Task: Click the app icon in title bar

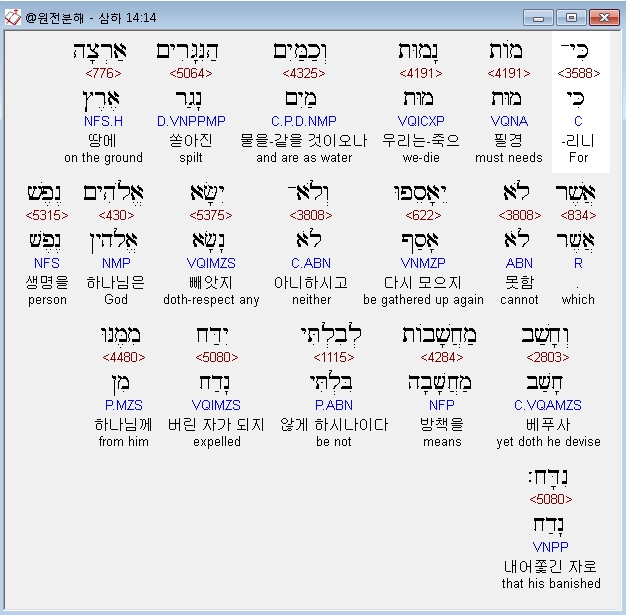Action: point(12,17)
